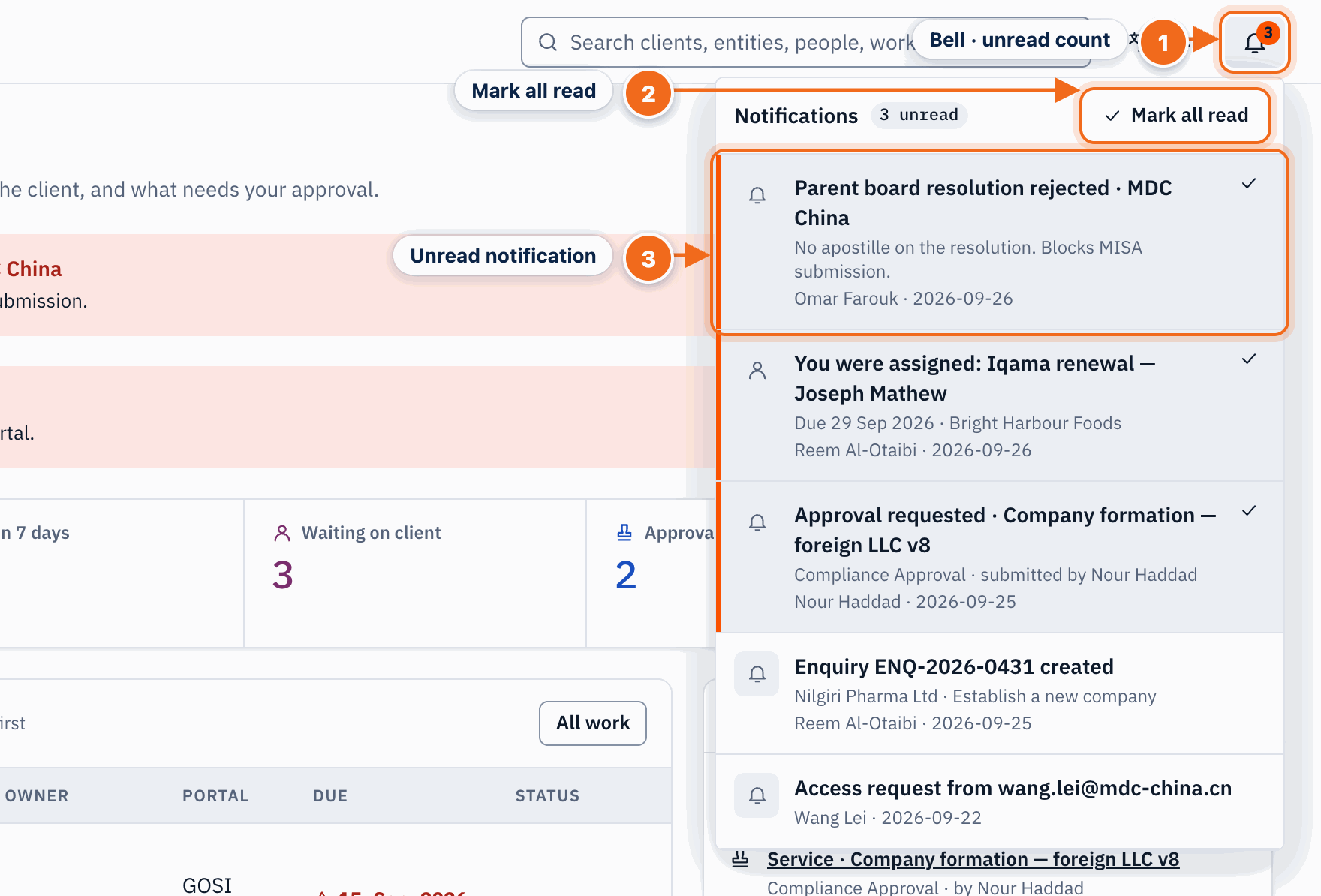Click the 3 unread badge in Notifications header
Viewport: 1321px width, 896px height.
[919, 116]
